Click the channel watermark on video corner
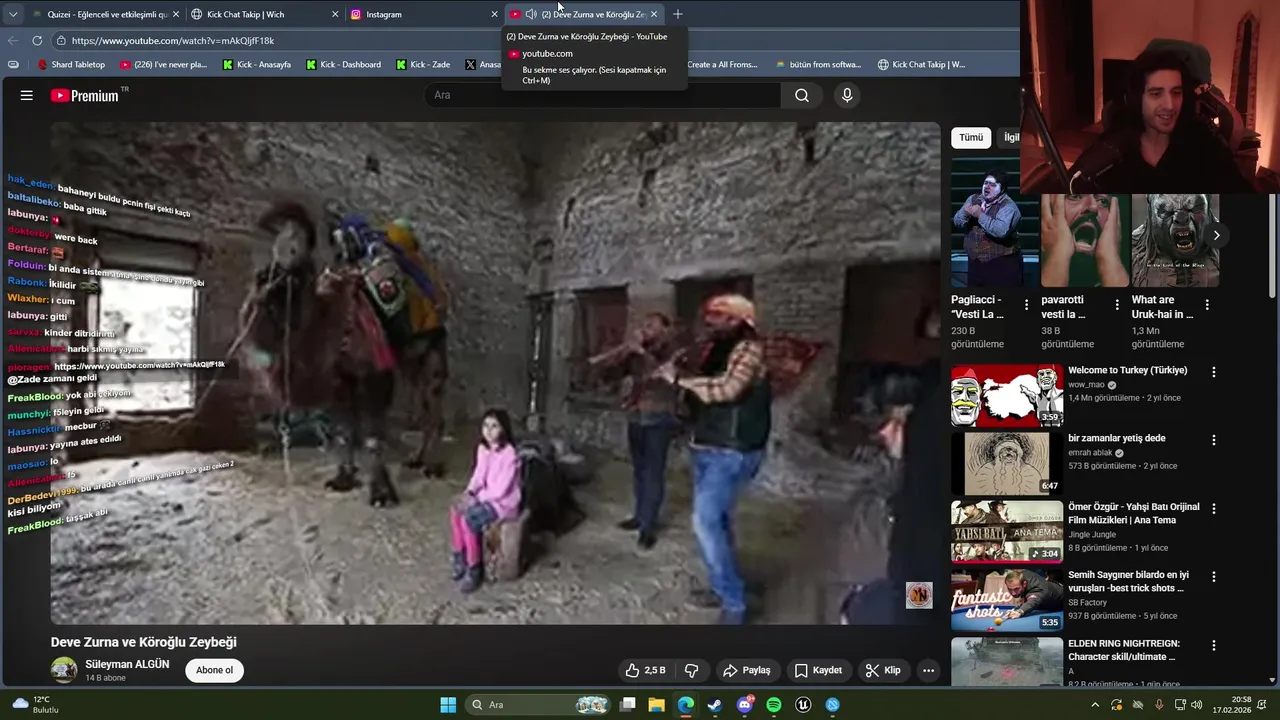 coord(919,595)
